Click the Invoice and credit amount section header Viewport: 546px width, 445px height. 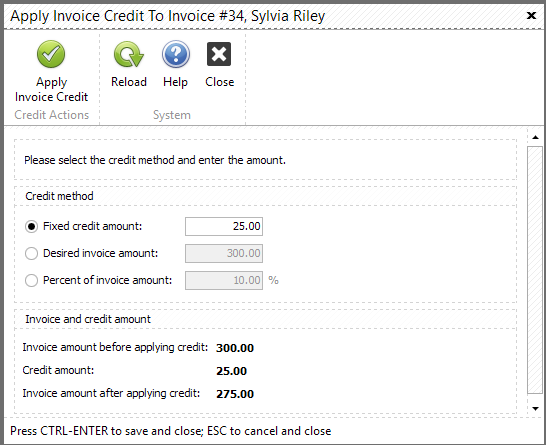pos(88,319)
